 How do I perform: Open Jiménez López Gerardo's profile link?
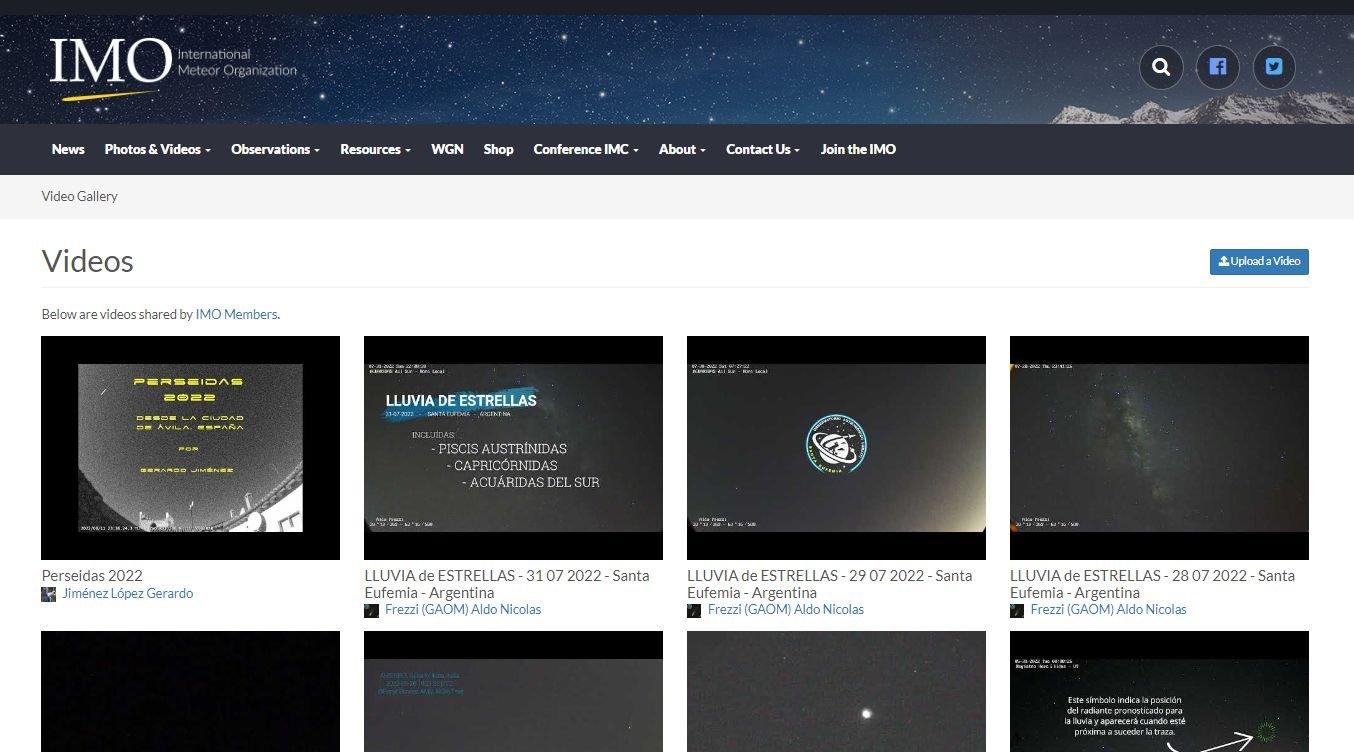click(127, 594)
